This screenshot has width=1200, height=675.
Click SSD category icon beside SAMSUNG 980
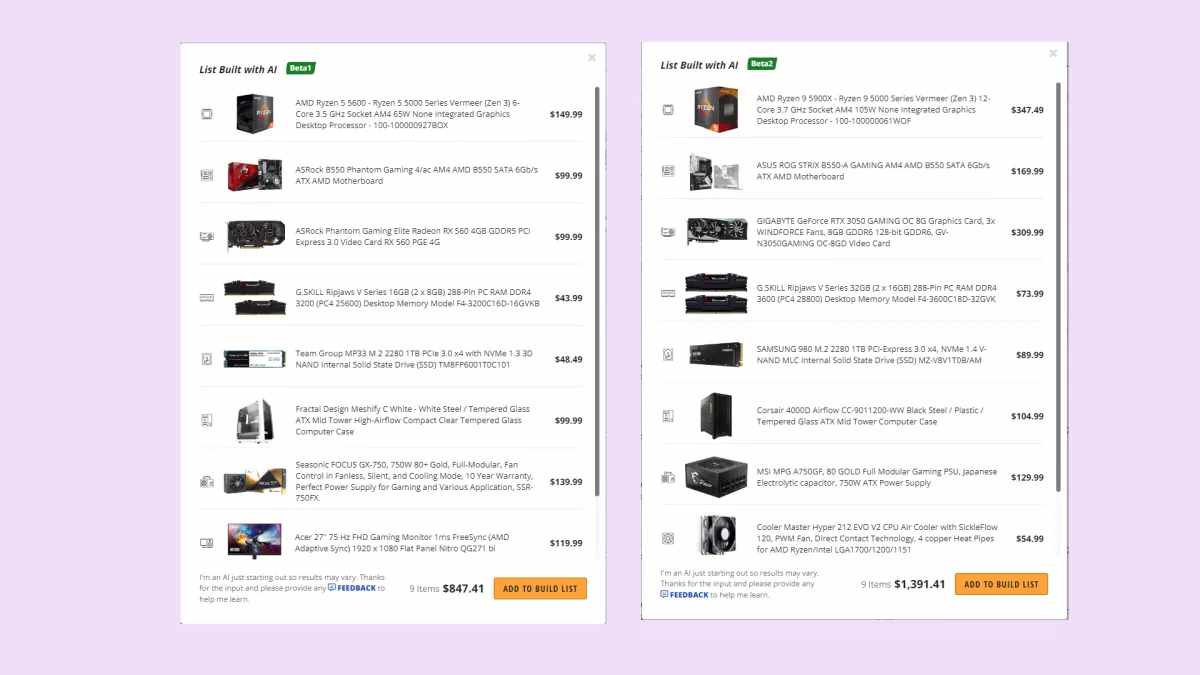click(x=668, y=354)
